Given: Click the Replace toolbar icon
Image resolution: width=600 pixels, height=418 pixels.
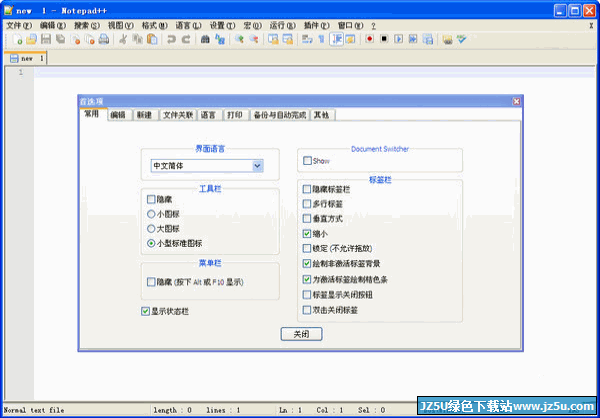Looking at the screenshot, I should (220, 39).
